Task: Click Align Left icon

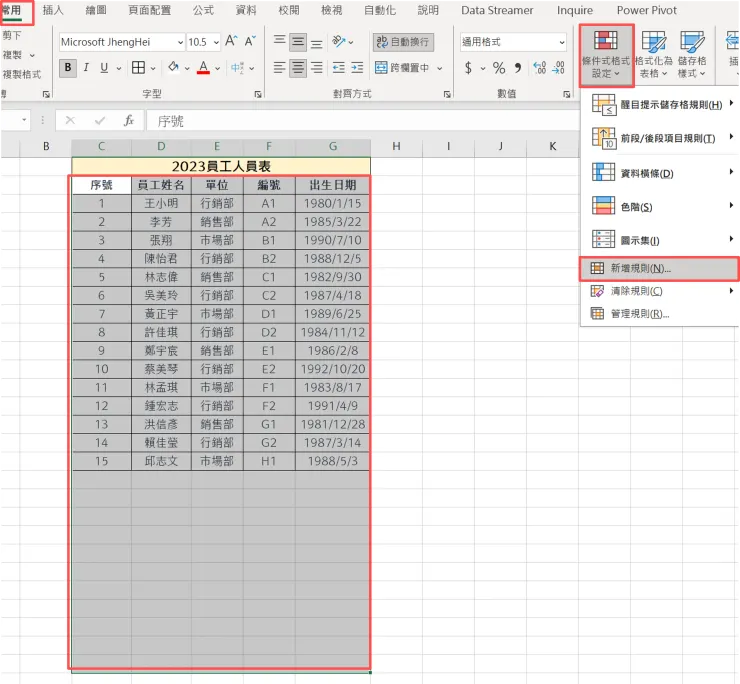Action: click(279, 68)
